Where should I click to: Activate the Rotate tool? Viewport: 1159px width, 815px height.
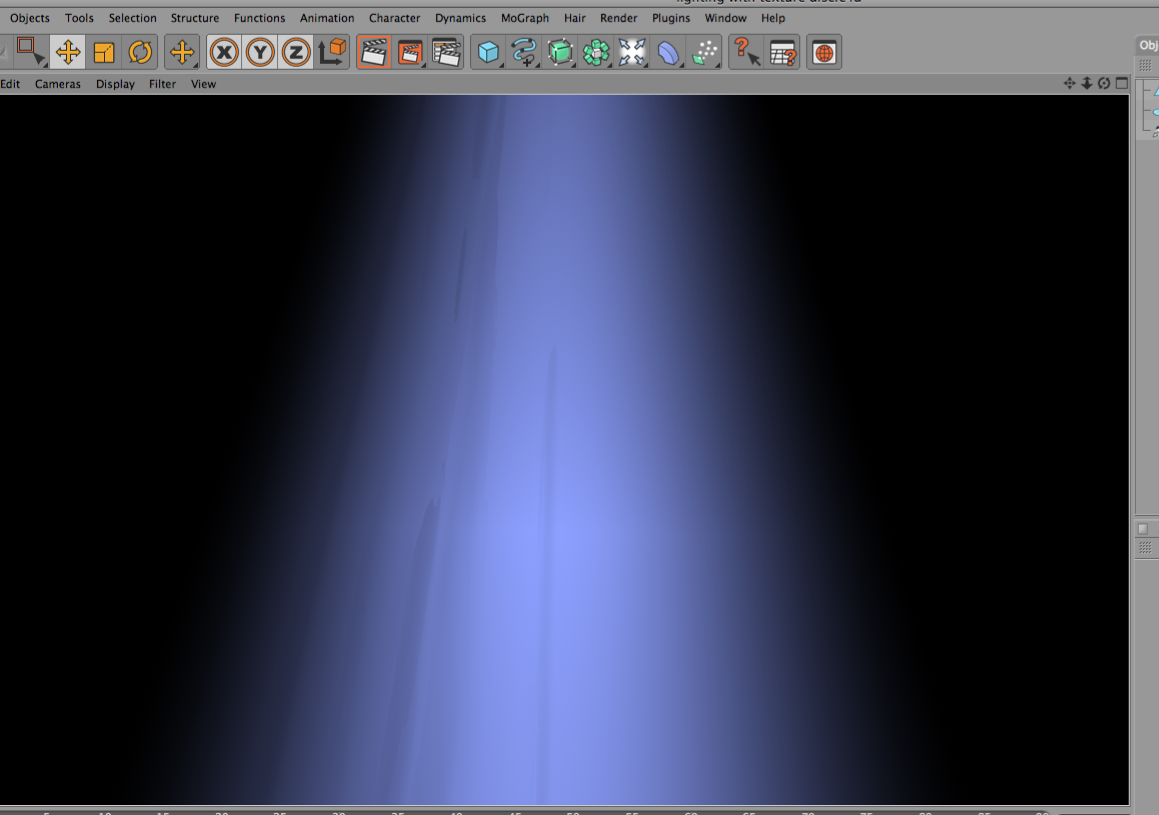point(140,52)
